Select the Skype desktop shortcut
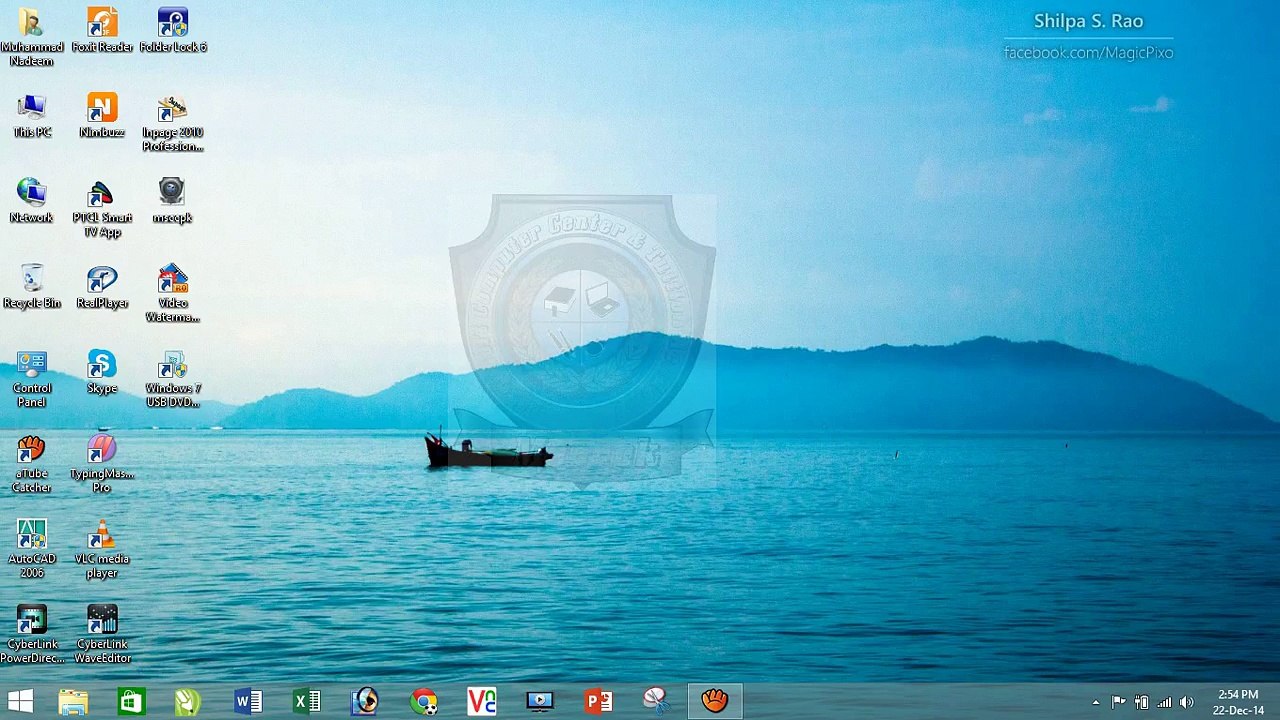The height and width of the screenshot is (720, 1280). coord(102,372)
